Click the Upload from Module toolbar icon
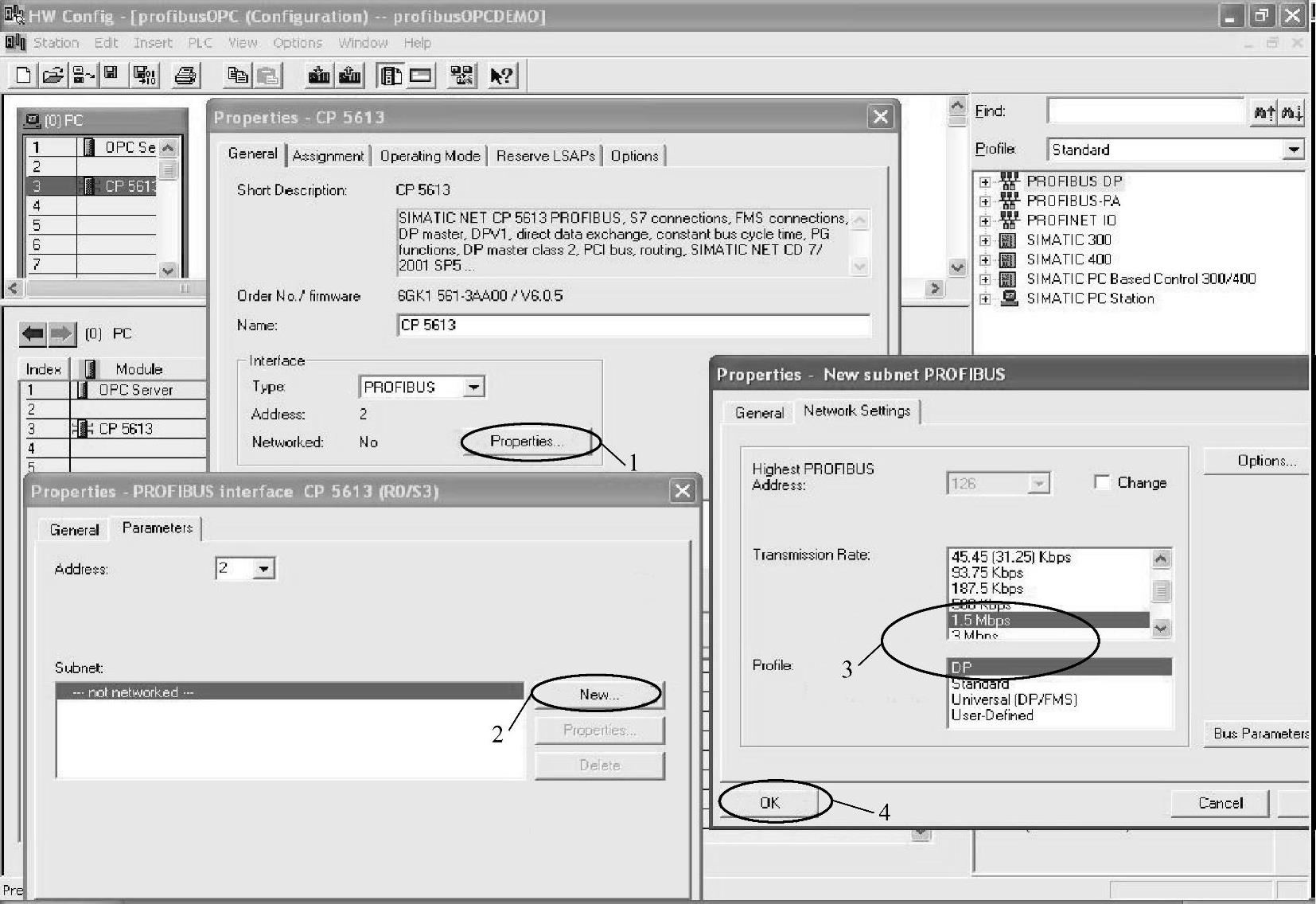 350,76
